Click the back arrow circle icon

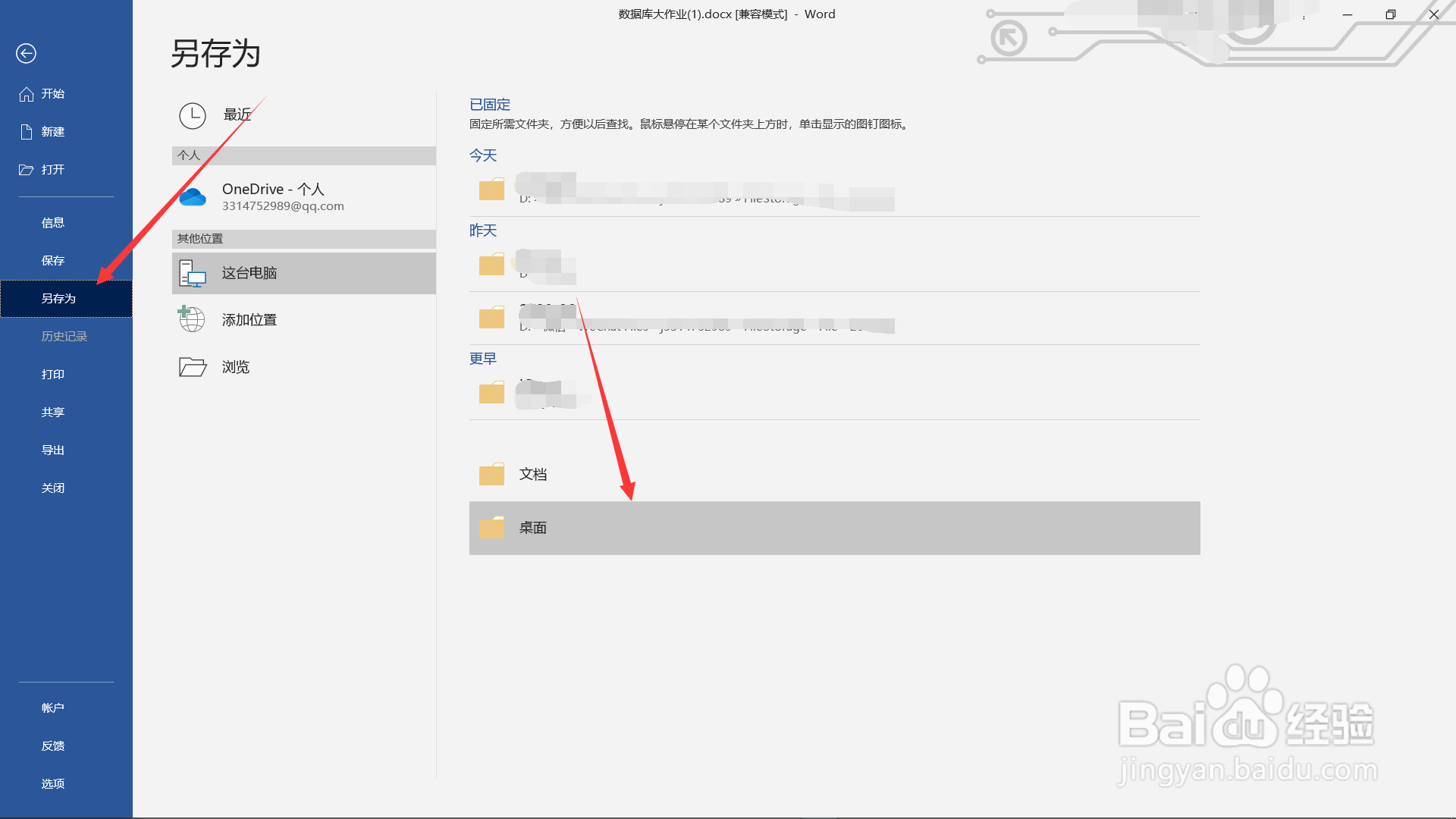point(26,53)
